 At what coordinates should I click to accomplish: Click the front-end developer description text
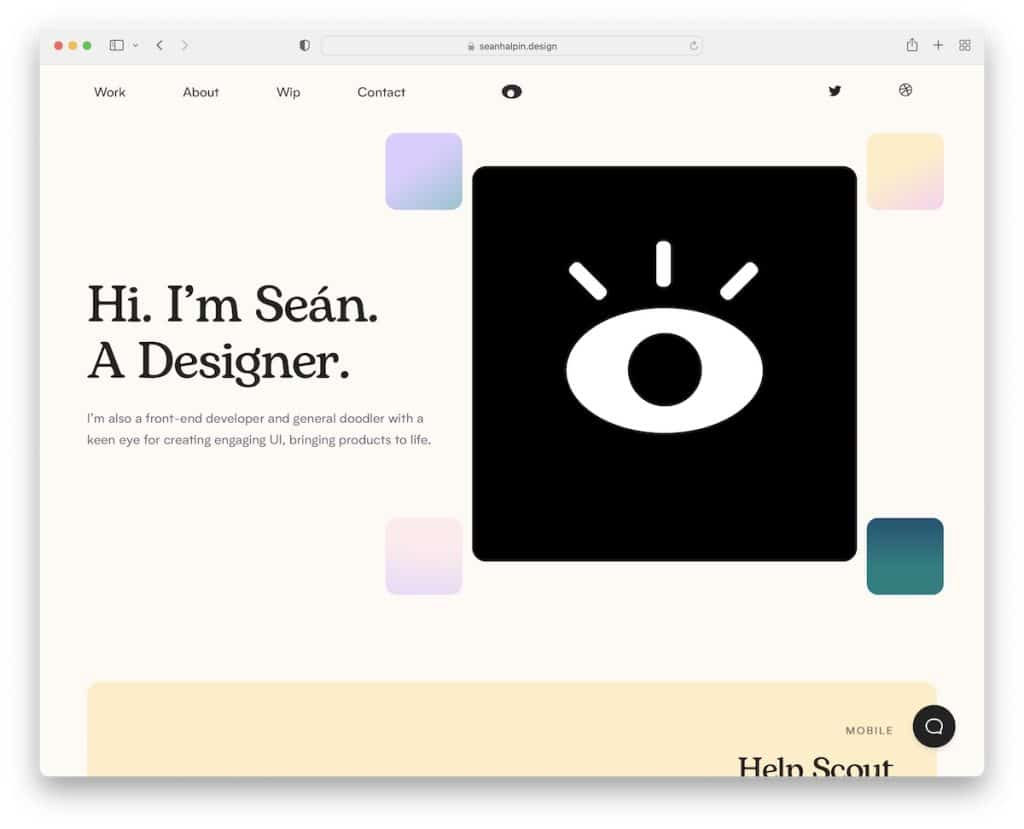point(259,429)
